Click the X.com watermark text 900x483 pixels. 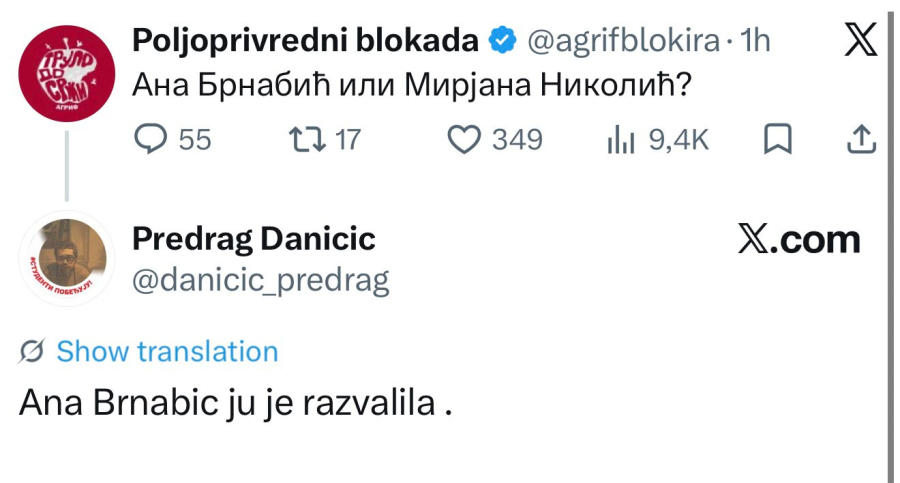click(799, 239)
